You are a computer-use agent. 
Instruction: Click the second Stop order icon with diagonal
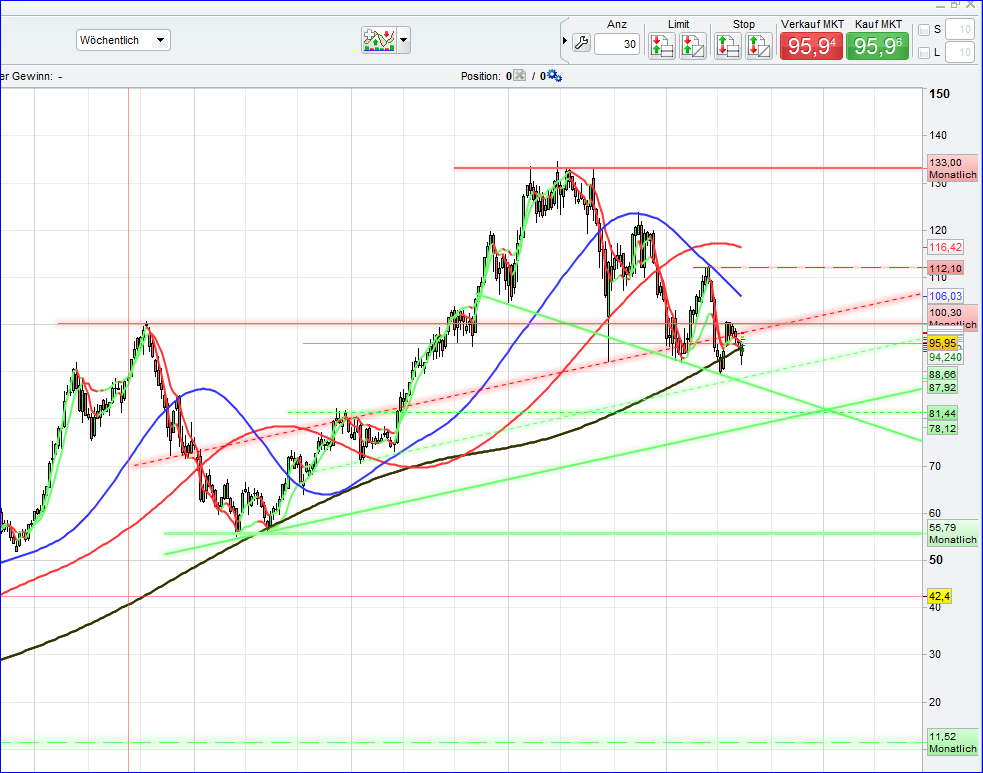point(759,46)
